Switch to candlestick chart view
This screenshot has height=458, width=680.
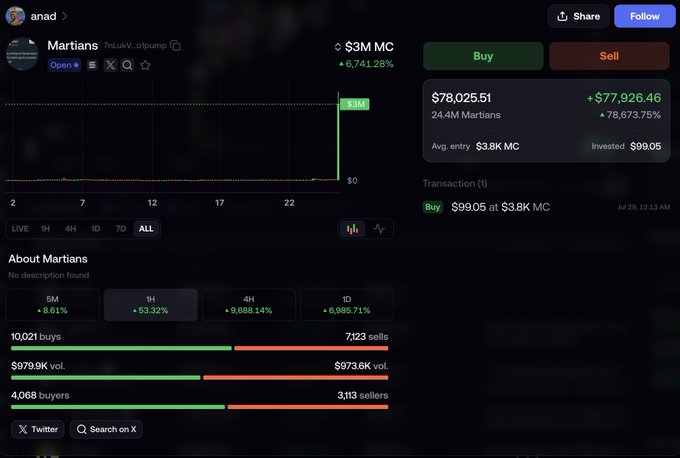point(353,229)
